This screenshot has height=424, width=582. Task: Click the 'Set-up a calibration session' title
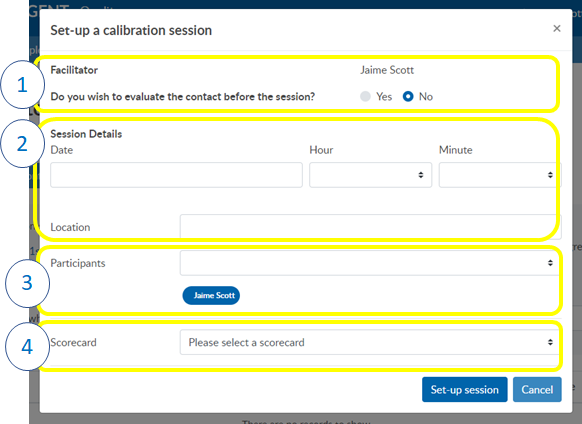click(x=131, y=30)
